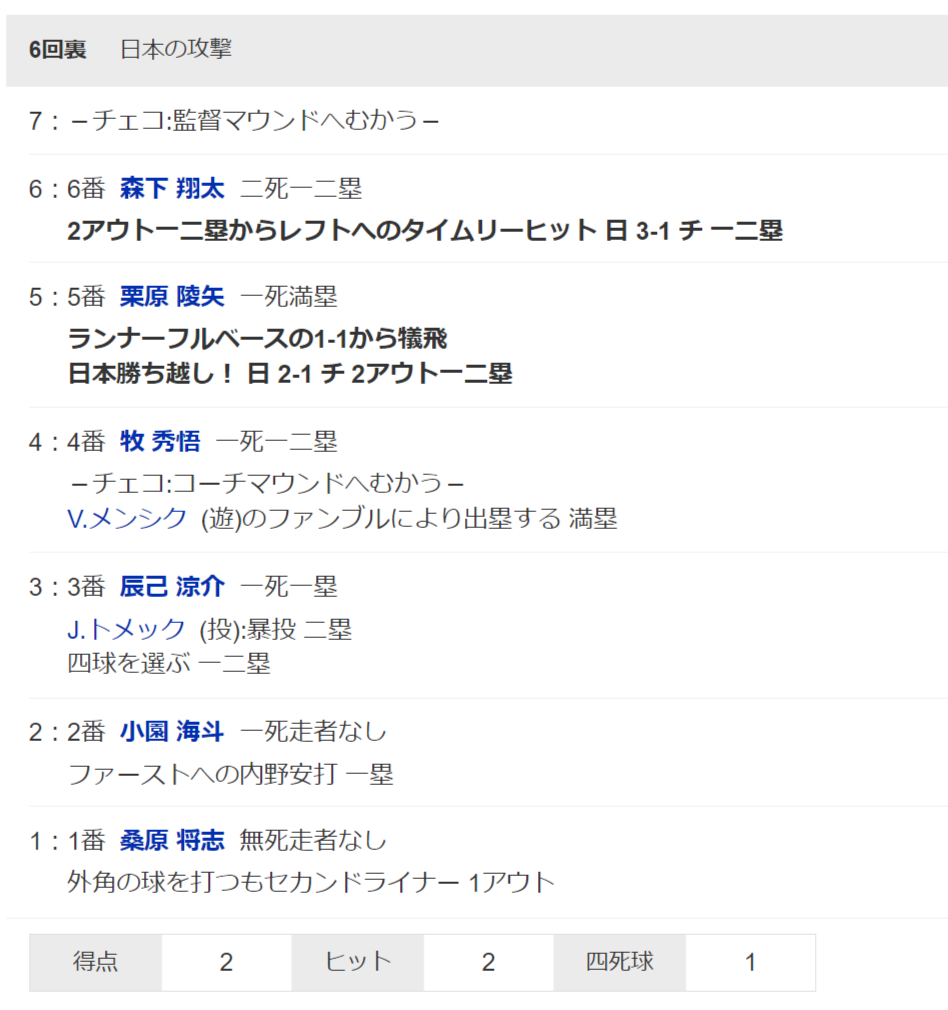
Task: Open player link 牧 秀悟
Action: click(x=160, y=442)
